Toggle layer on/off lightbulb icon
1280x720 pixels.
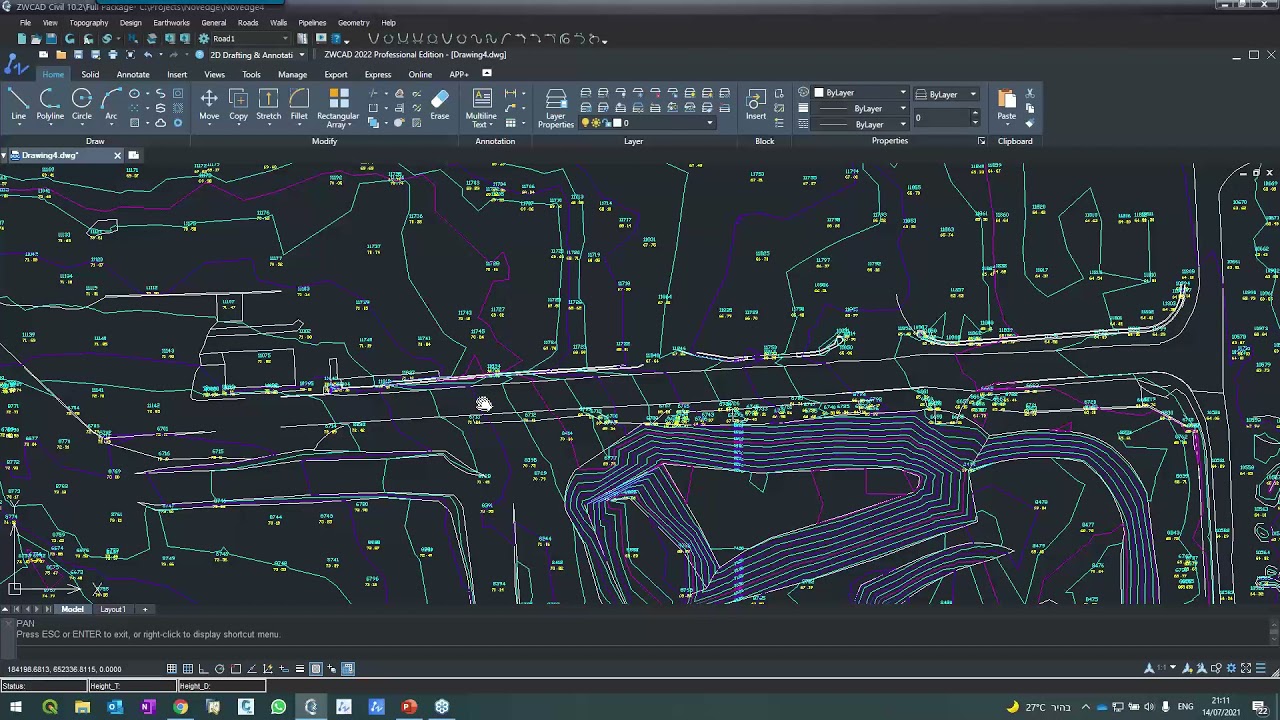pos(586,123)
